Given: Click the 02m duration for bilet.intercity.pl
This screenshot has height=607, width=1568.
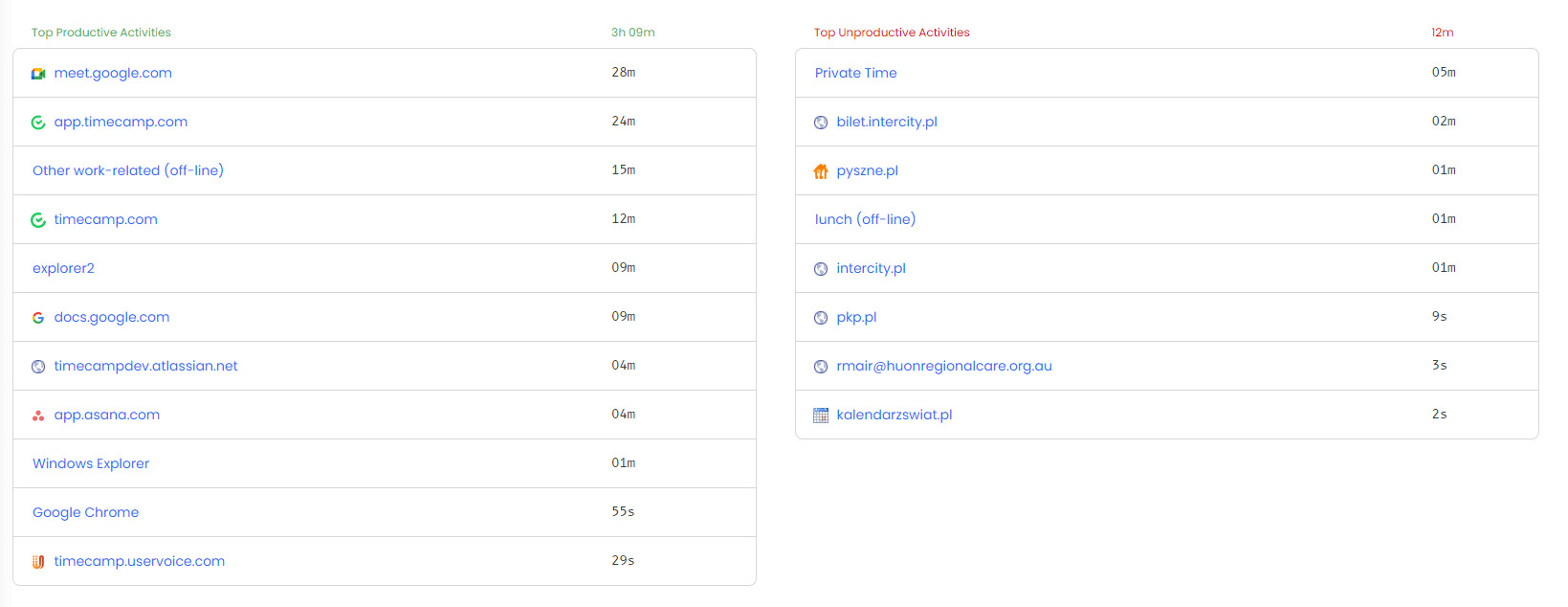Looking at the screenshot, I should coord(1444,121).
